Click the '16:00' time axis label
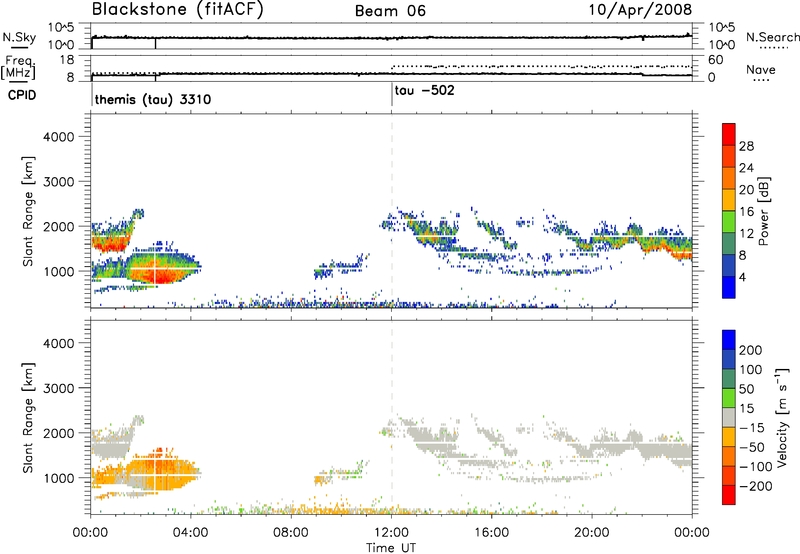800x554 pixels. (x=491, y=533)
